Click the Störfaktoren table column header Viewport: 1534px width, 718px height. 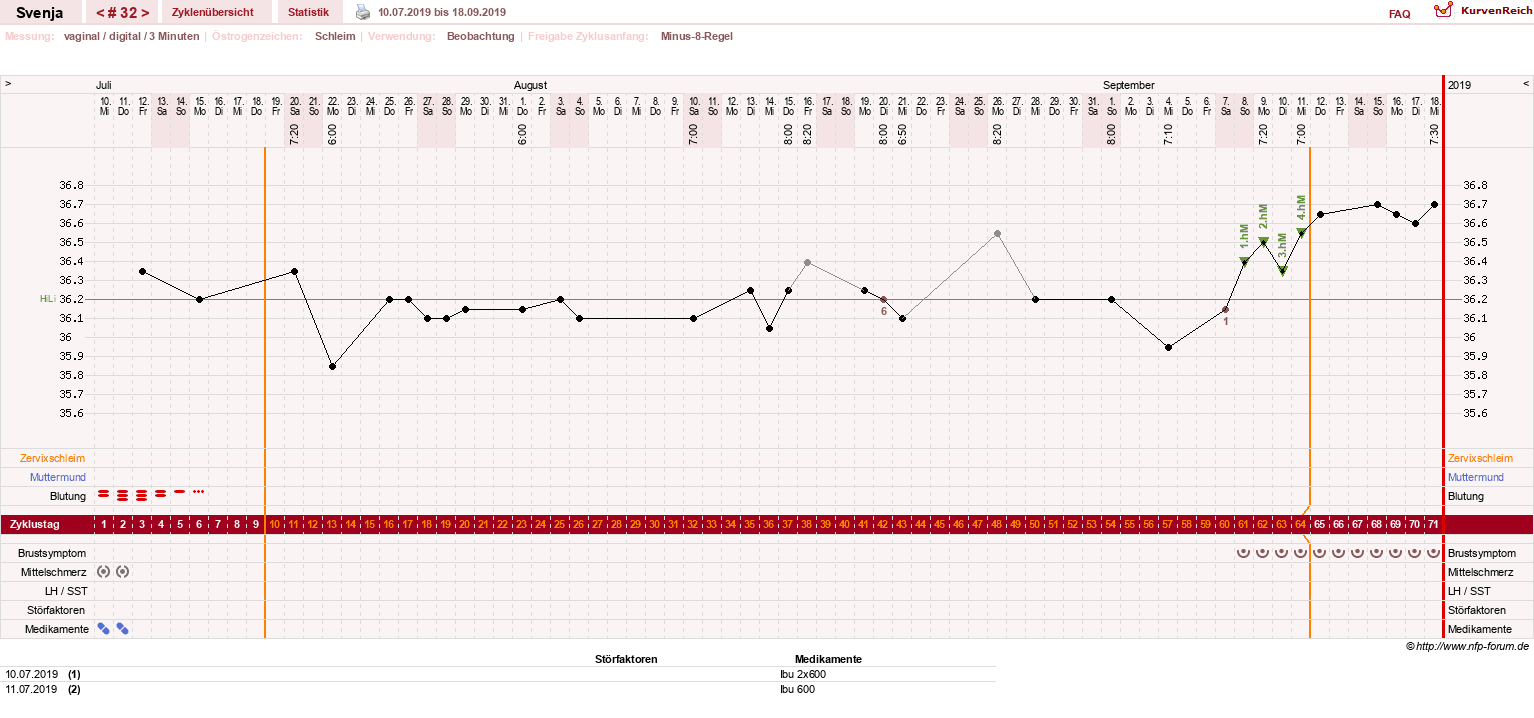click(626, 659)
